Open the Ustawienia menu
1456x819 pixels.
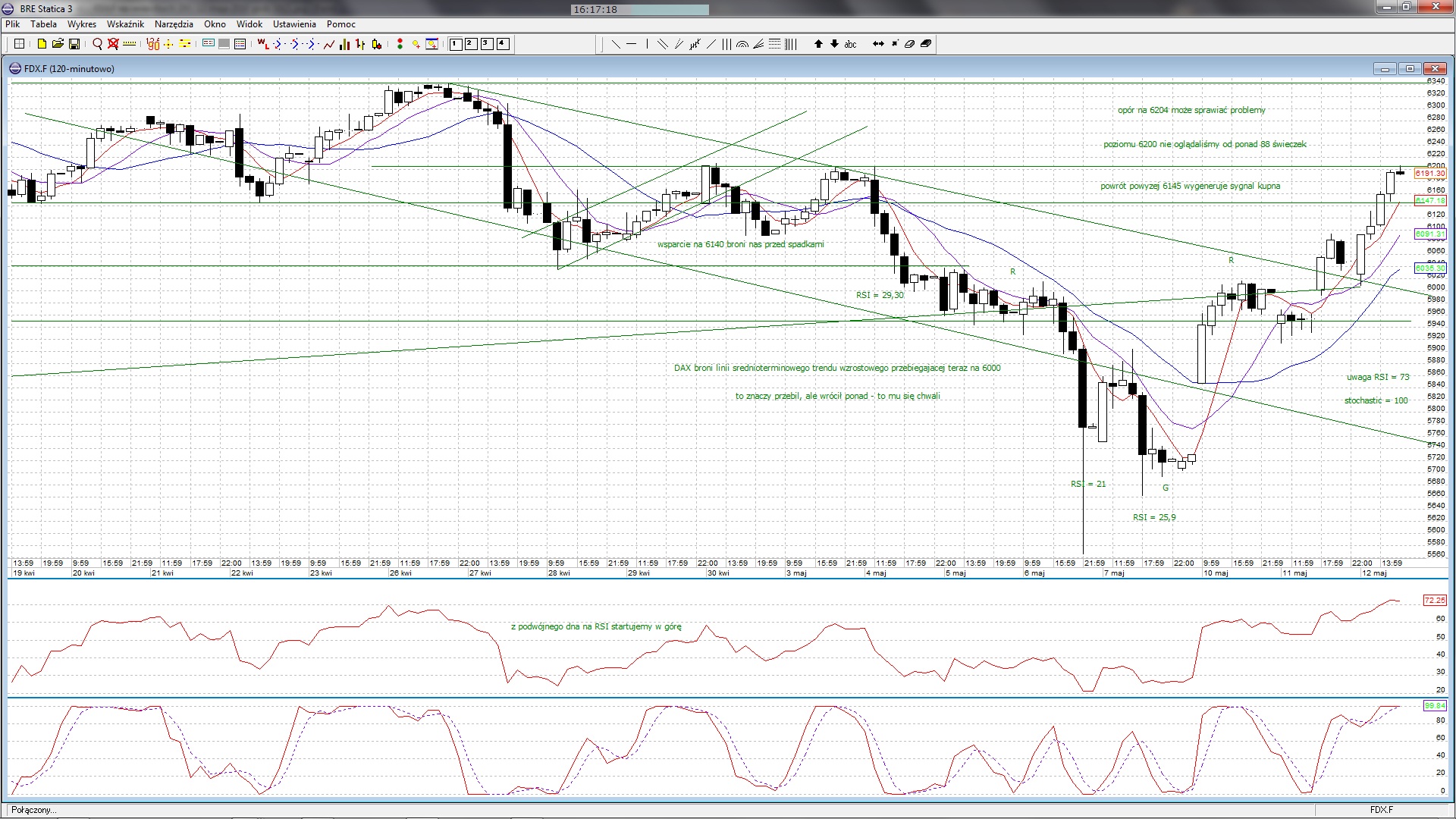294,24
